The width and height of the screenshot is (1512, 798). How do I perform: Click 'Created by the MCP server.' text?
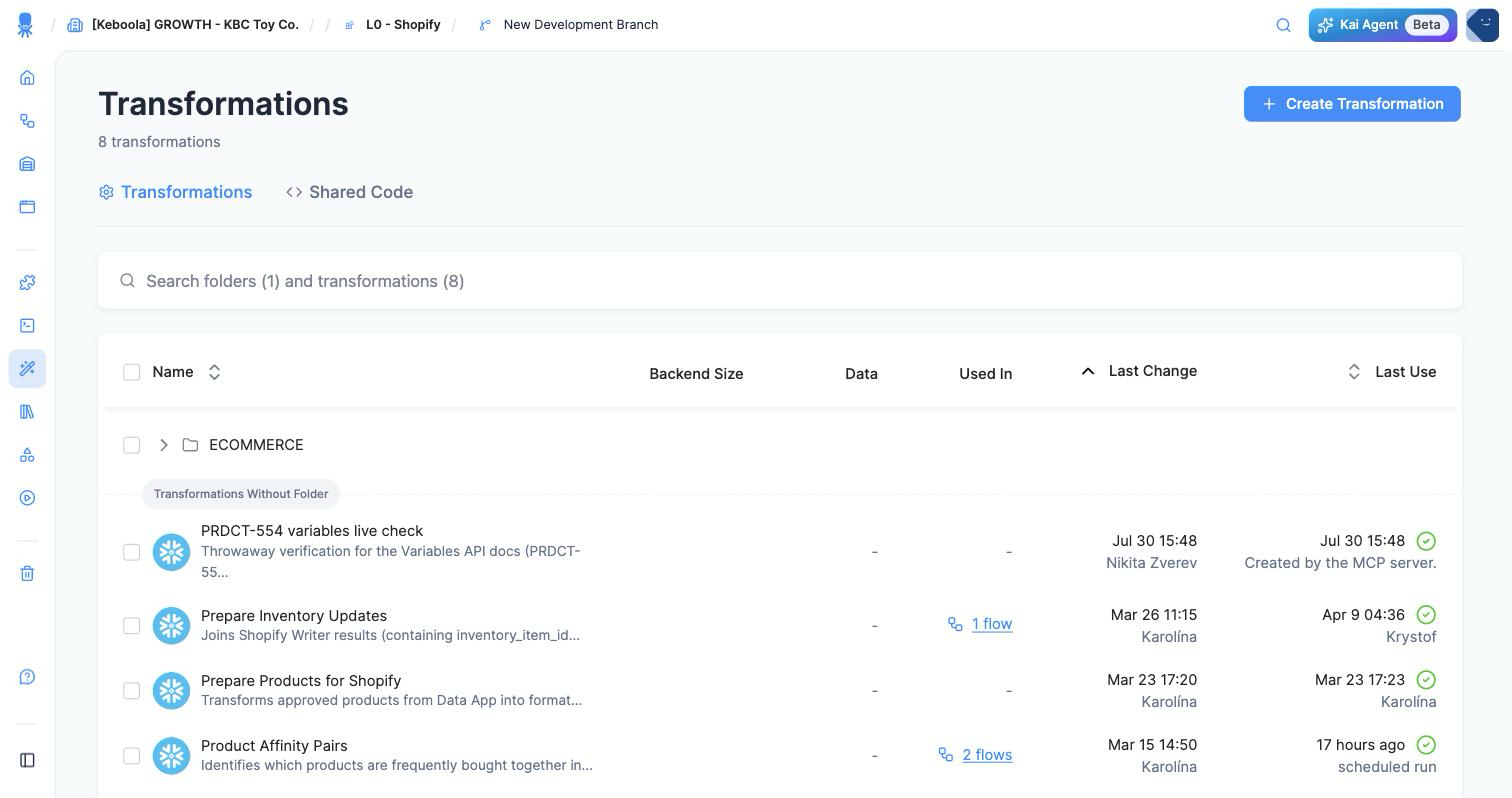[x=1340, y=563]
